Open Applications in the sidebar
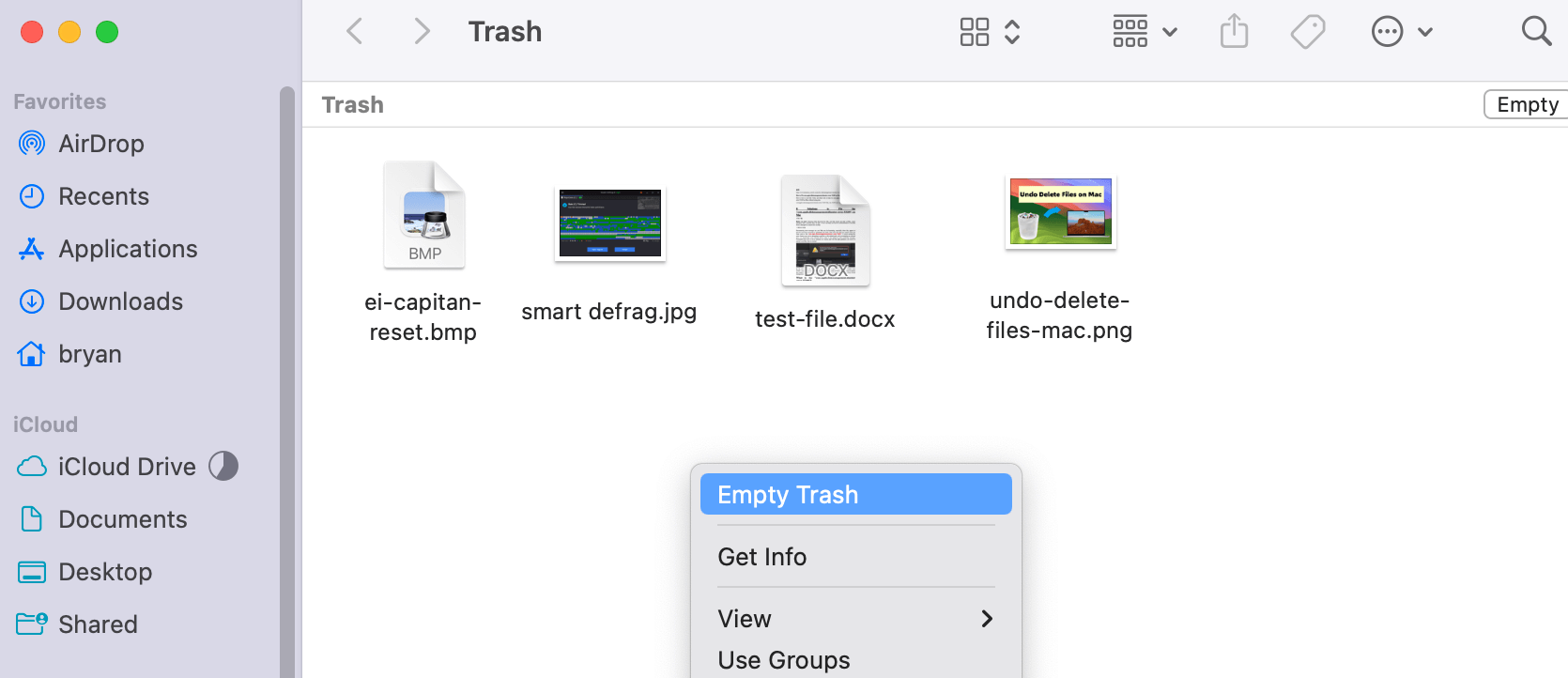This screenshot has width=1568, height=678. 129,249
